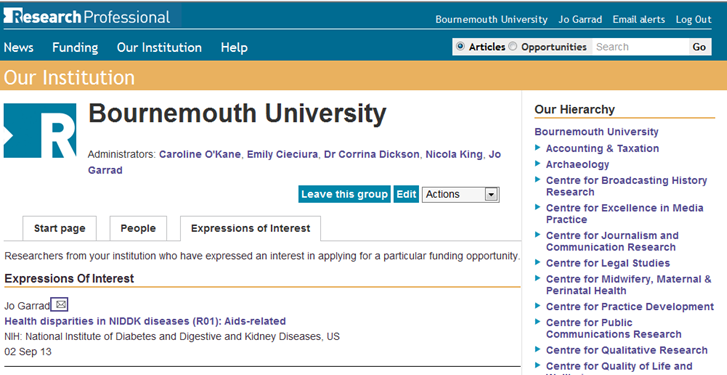Open the Our Institution menu

(x=159, y=47)
